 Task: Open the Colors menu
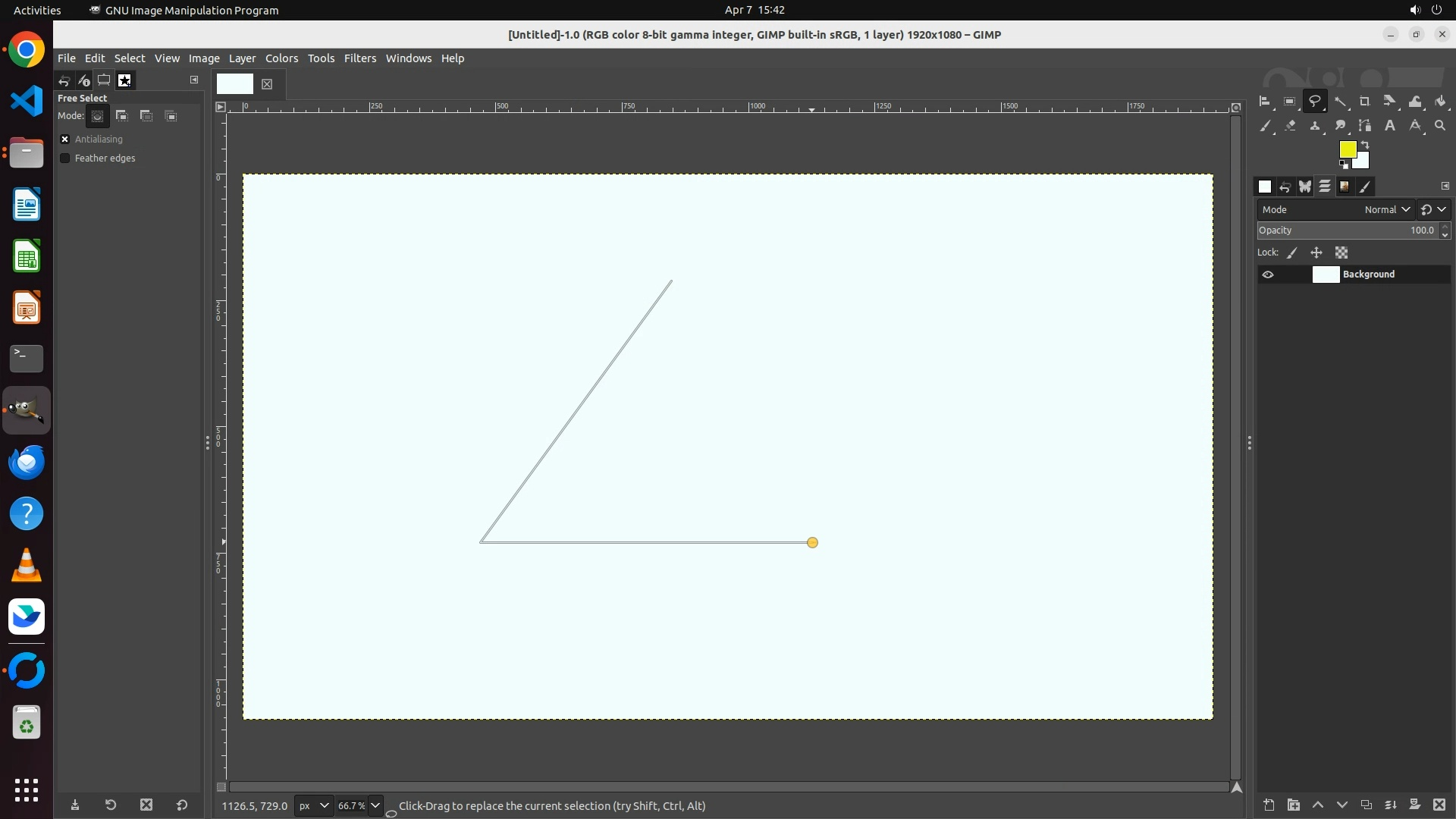281,58
